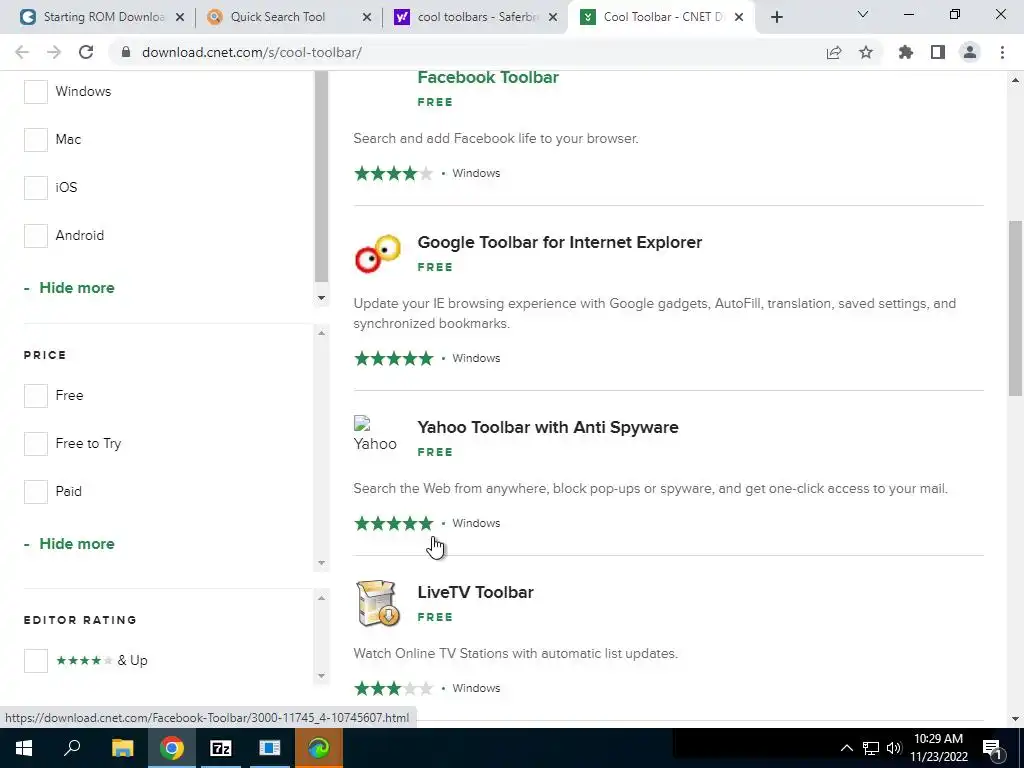The height and width of the screenshot is (768, 1024).
Task: Click the network tray icon
Action: coord(871,748)
